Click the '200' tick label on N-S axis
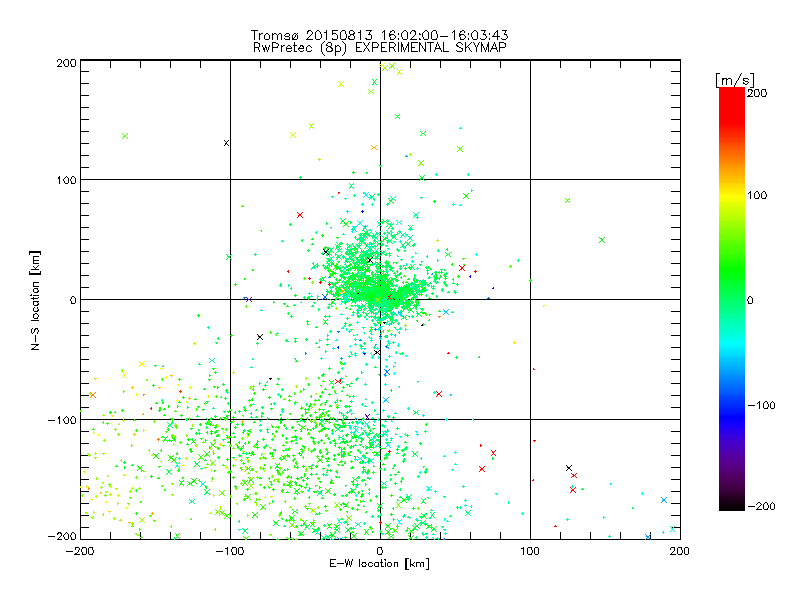The height and width of the screenshot is (600, 800). [66, 63]
